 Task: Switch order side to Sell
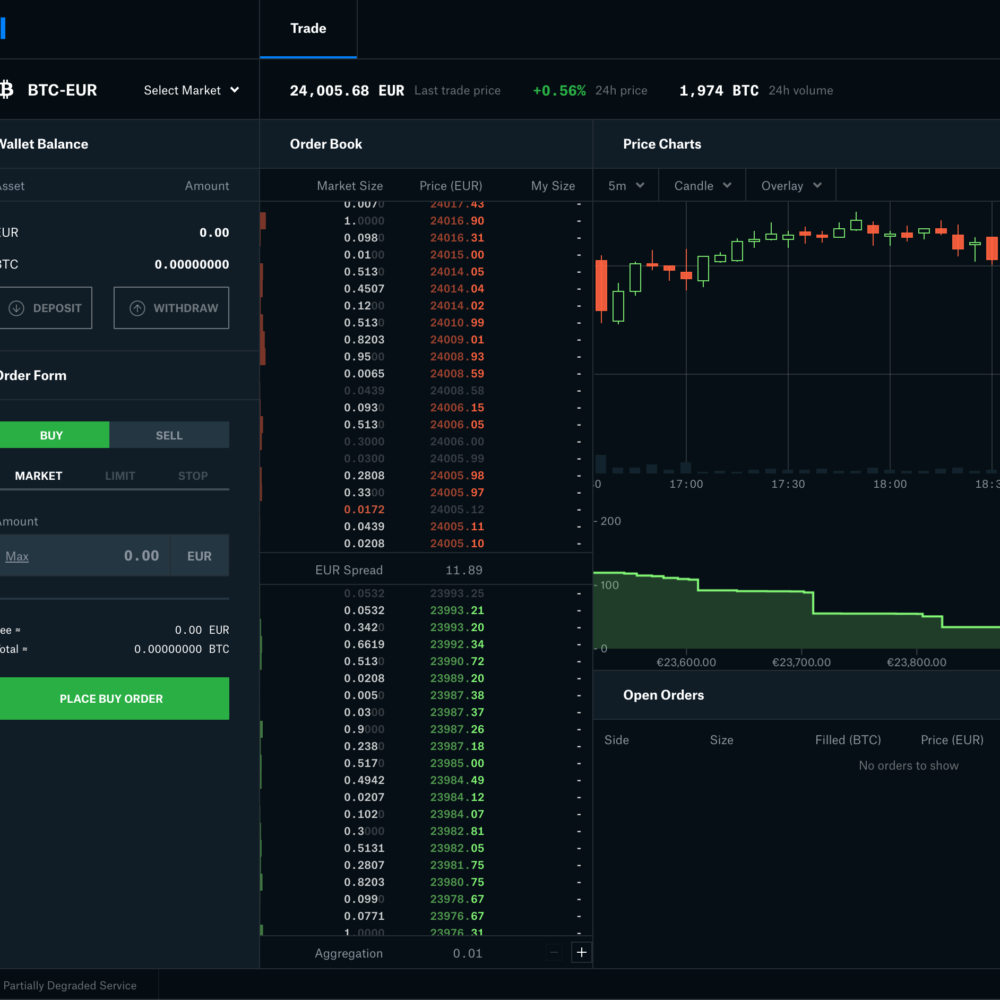click(x=169, y=435)
